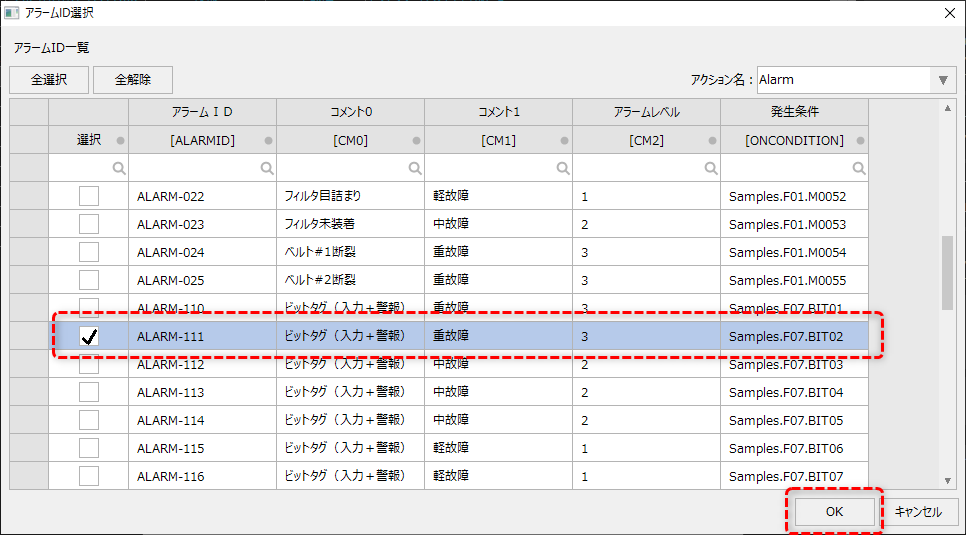The width and height of the screenshot is (966, 535).
Task: Click the dot icon beside [ONCONDITION] header
Action: (860, 141)
